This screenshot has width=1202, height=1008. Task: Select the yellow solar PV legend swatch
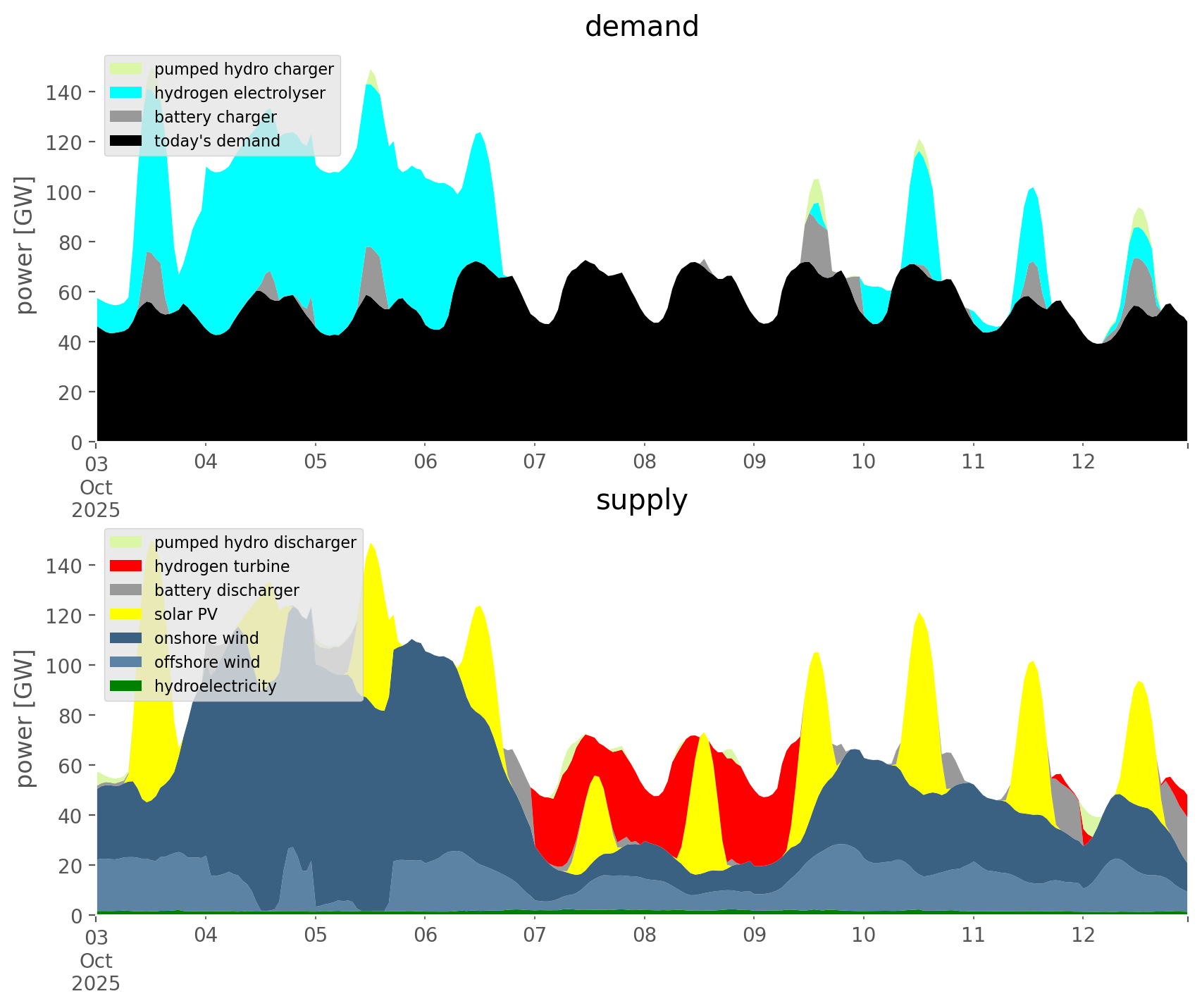tap(126, 614)
